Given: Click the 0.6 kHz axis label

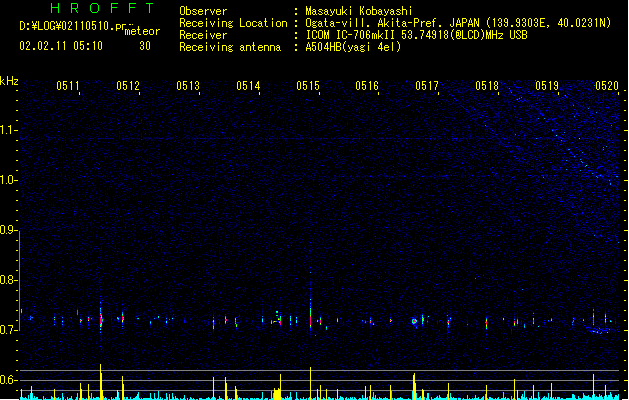Looking at the screenshot, I should pyautogui.click(x=8, y=380).
